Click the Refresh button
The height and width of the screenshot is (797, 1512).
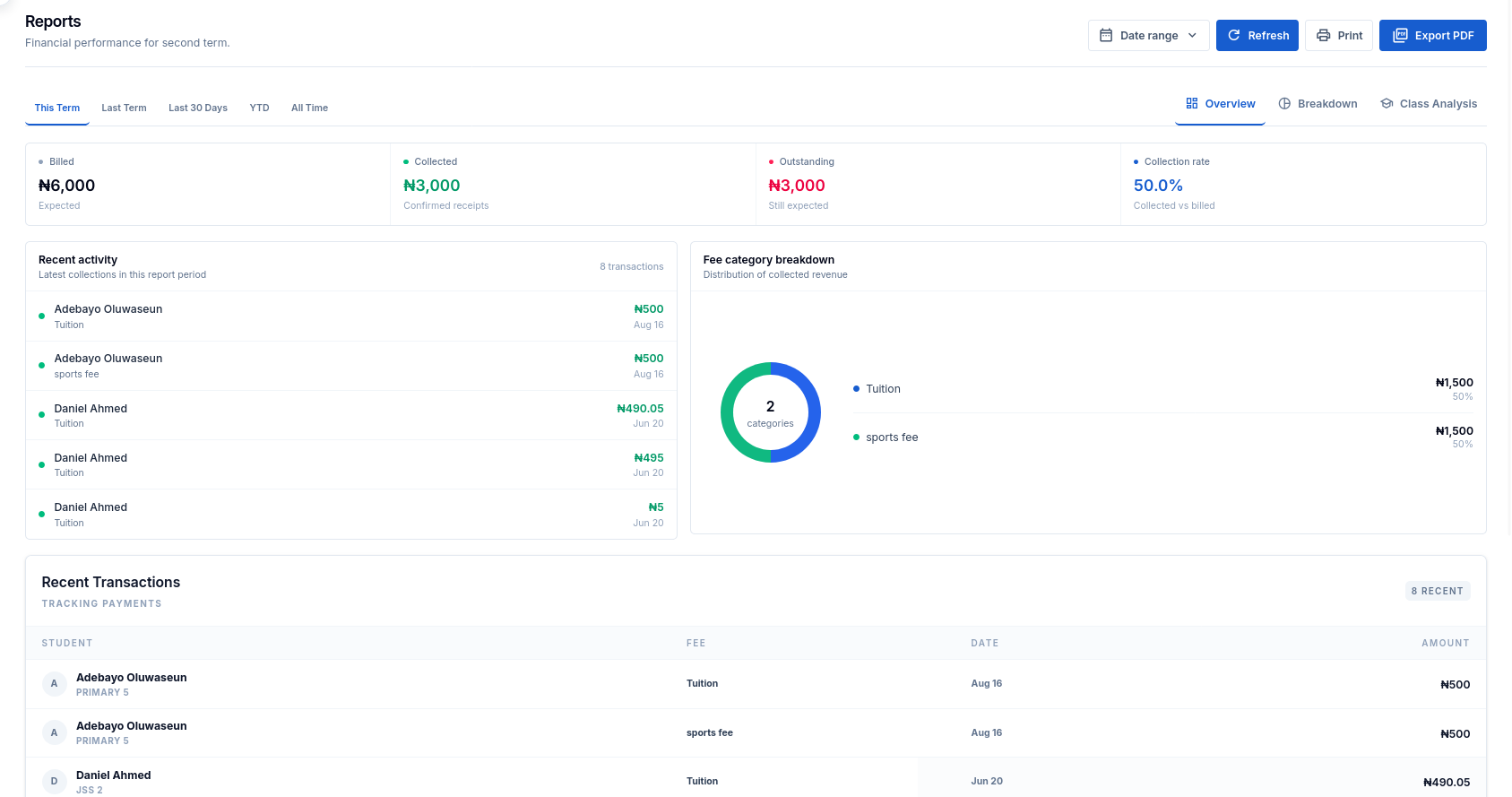pos(1257,36)
